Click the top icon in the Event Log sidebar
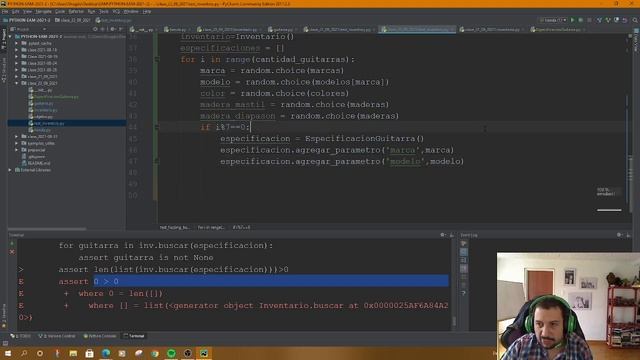Image resolution: width=640 pixels, height=360 pixels. 464,244
